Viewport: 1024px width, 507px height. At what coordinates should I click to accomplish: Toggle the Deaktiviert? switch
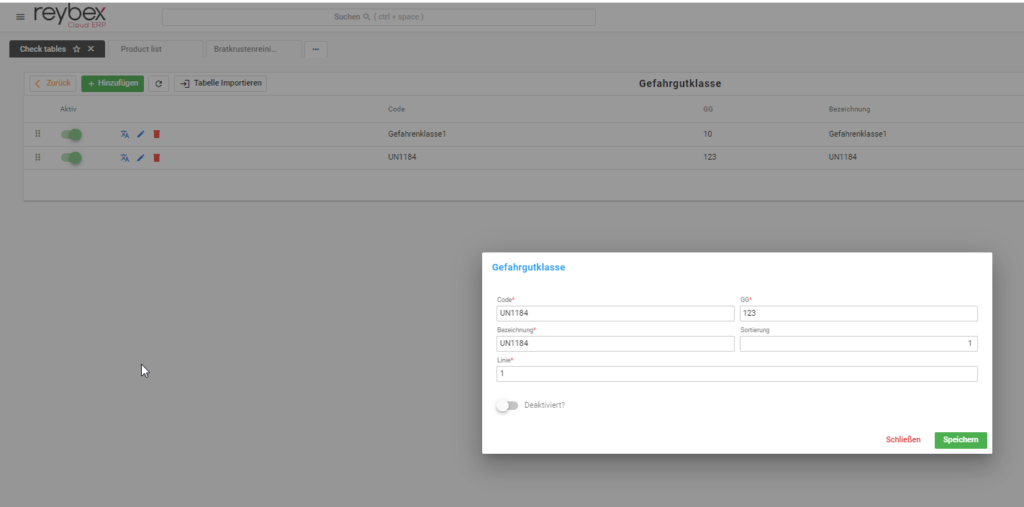[x=507, y=405]
